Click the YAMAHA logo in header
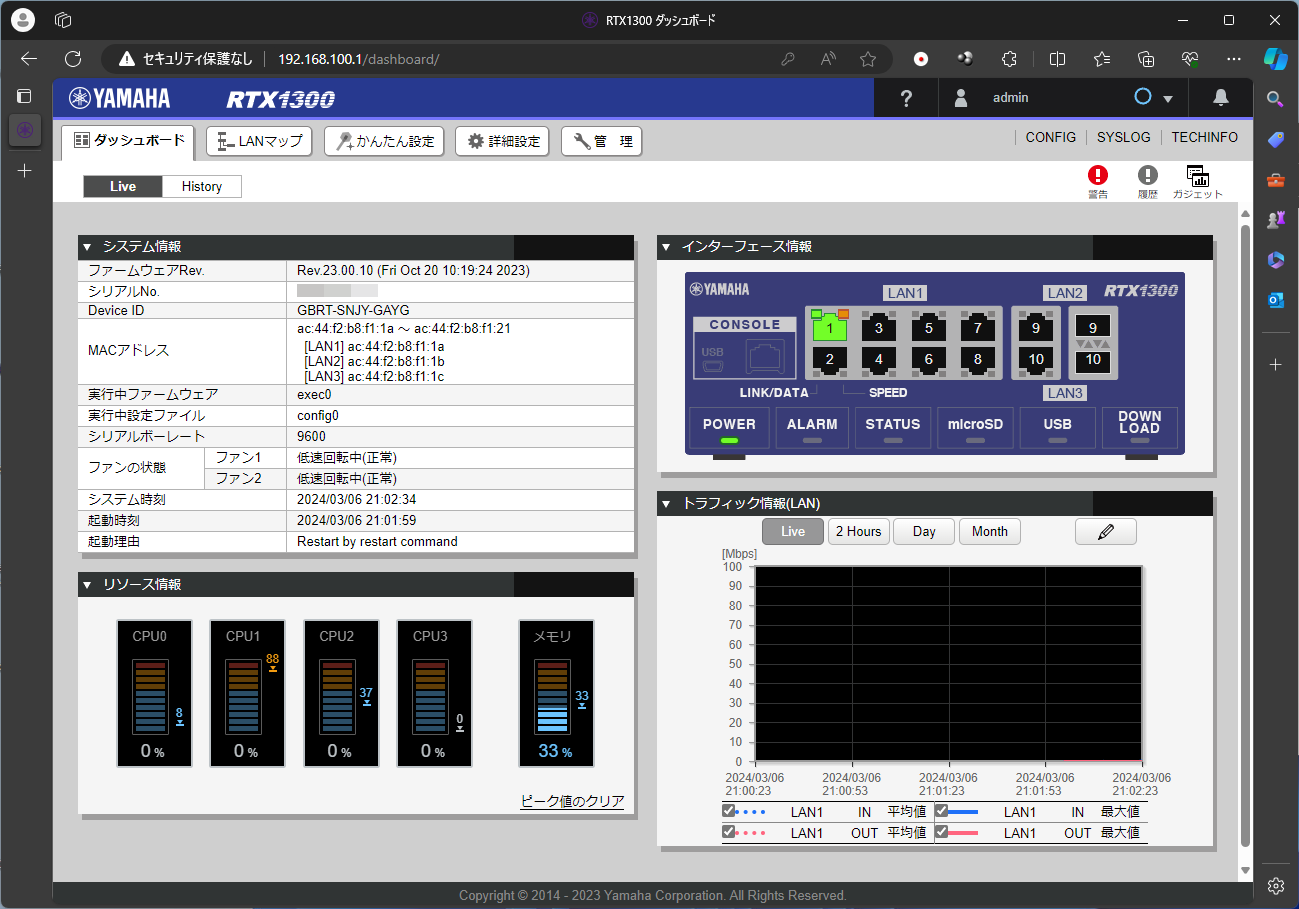This screenshot has height=909, width=1299. 119,98
